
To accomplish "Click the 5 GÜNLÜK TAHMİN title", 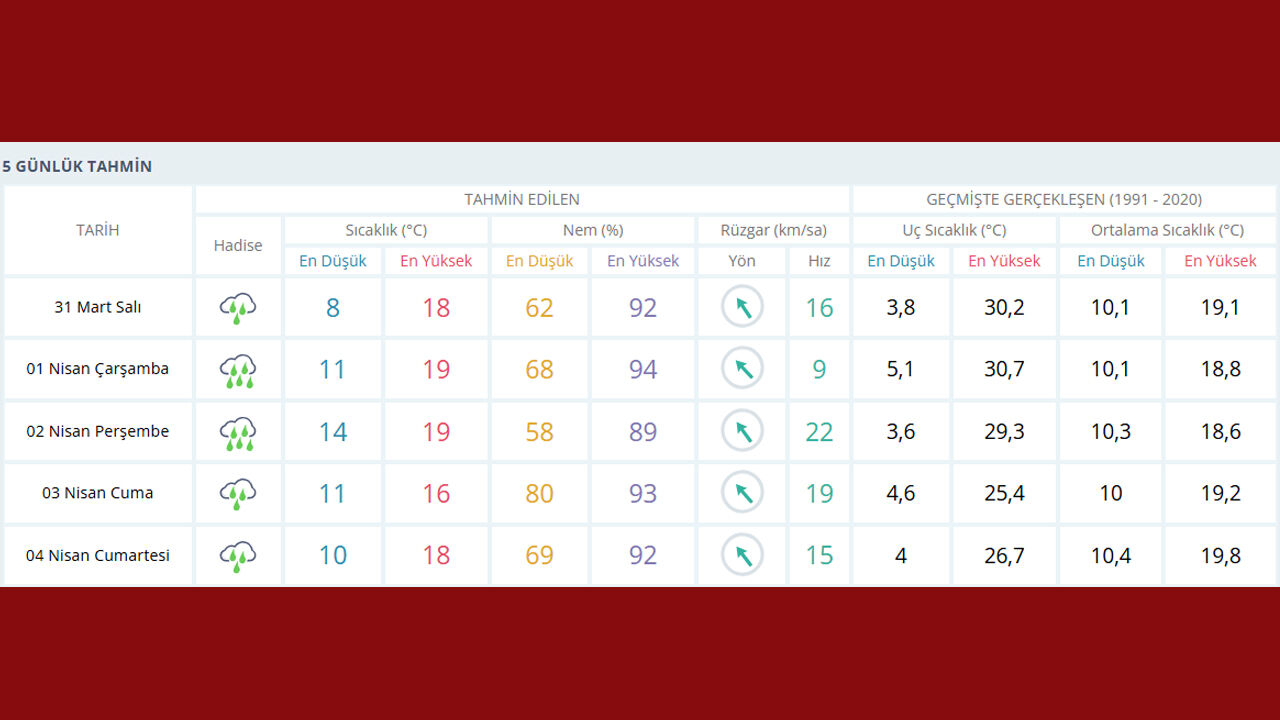I will pyautogui.click(x=77, y=166).
